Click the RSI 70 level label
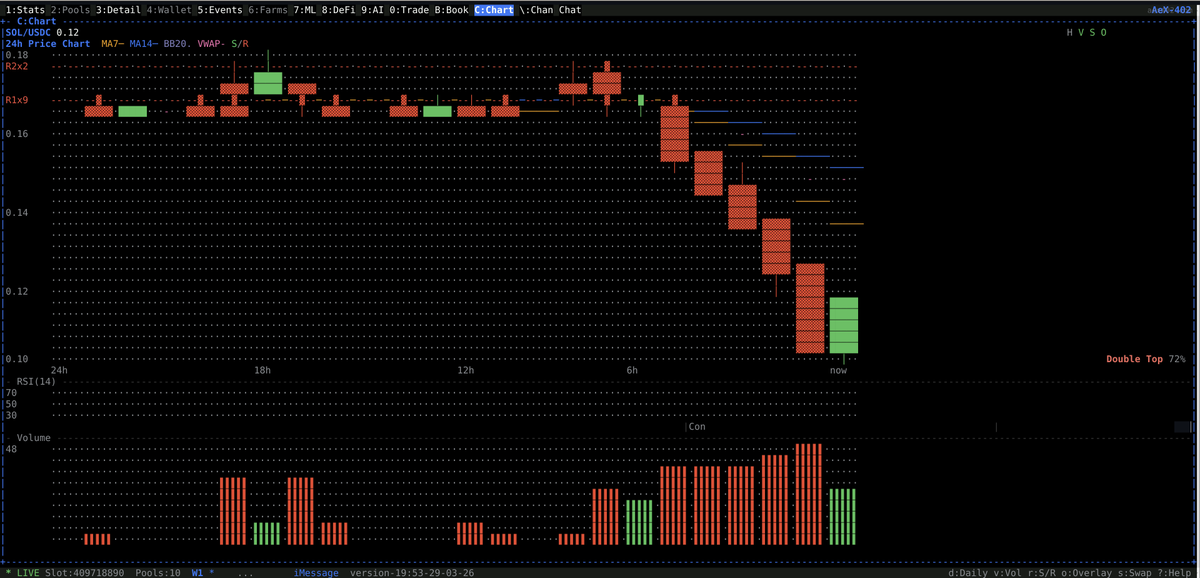 pyautogui.click(x=11, y=393)
